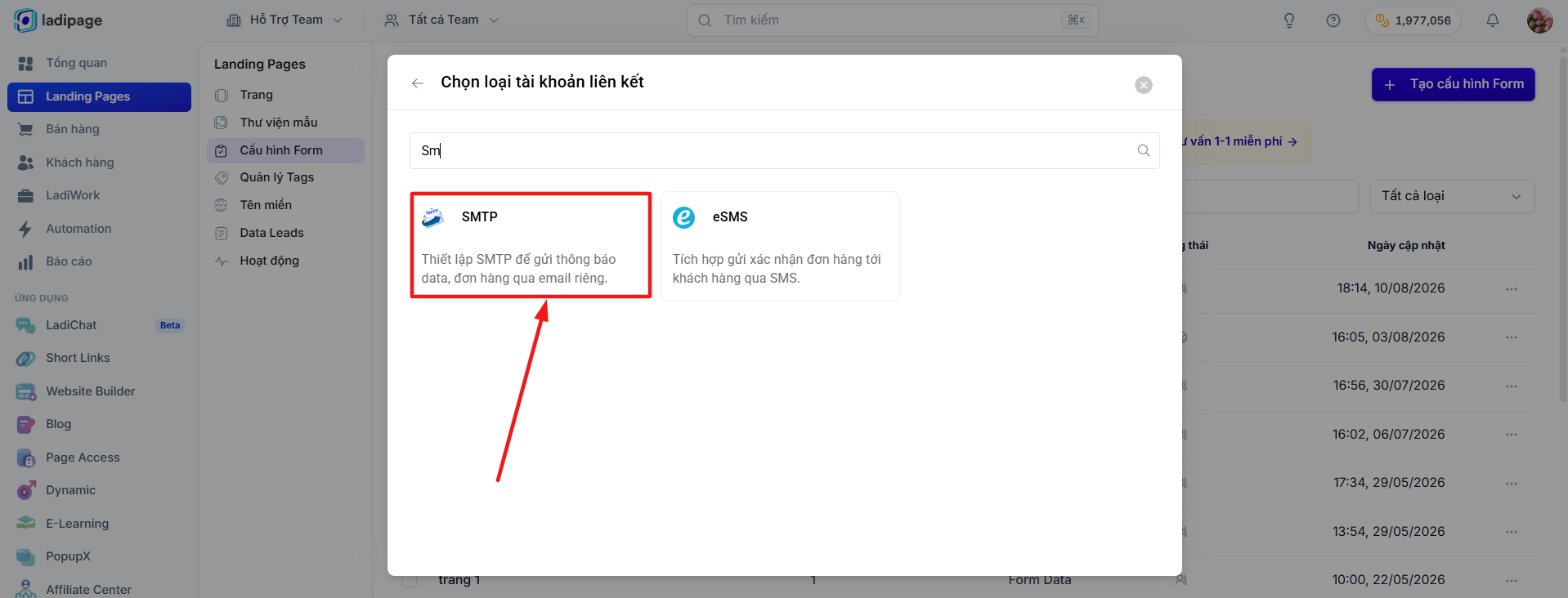Choose the eSMS integration card
1568x598 pixels.
click(780, 246)
